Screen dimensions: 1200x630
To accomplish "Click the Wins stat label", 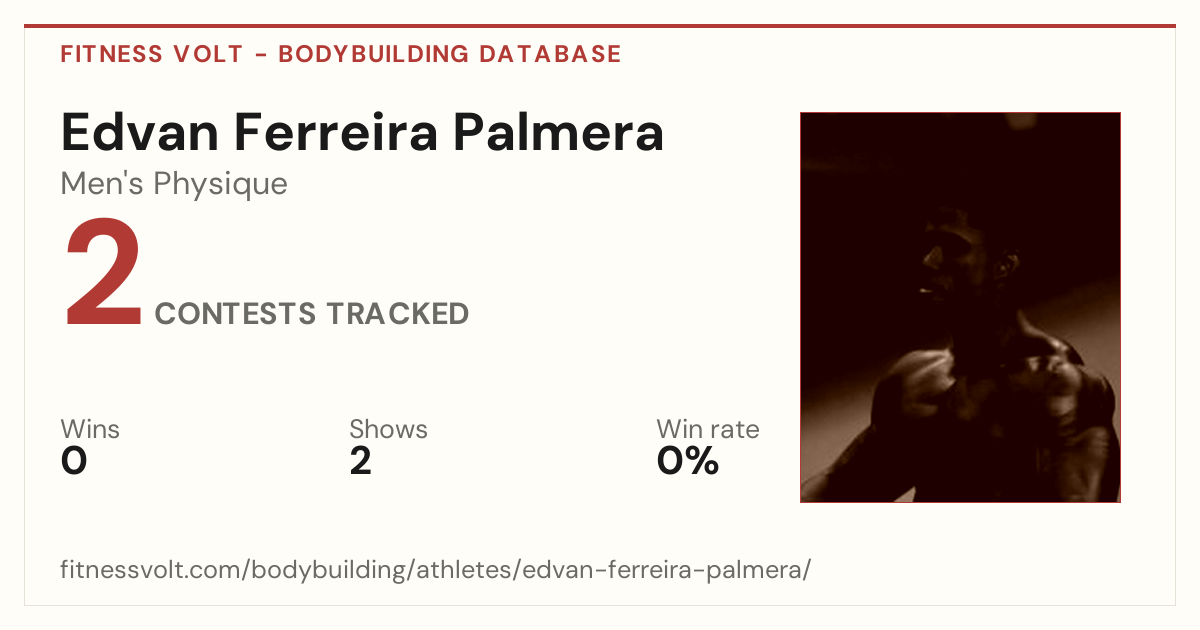I will point(90,430).
